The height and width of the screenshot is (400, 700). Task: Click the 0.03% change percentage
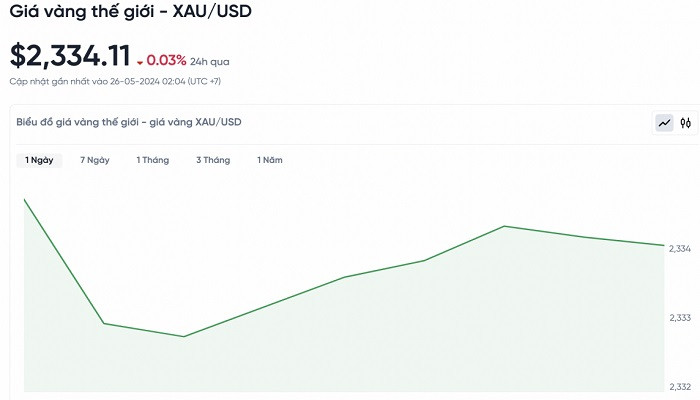click(166, 60)
